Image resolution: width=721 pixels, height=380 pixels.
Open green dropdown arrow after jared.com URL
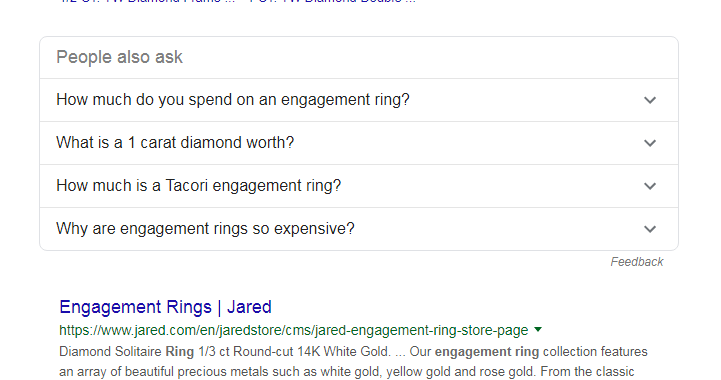[x=538, y=330]
